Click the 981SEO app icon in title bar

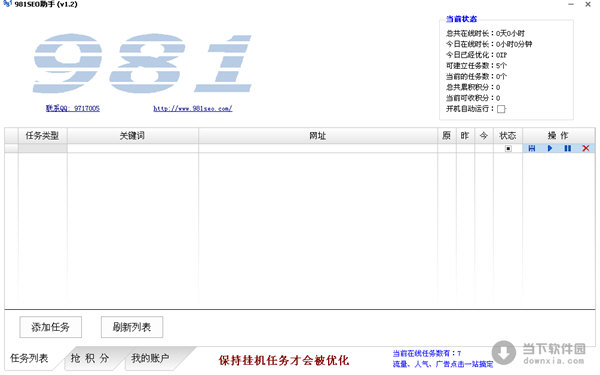(7, 4)
